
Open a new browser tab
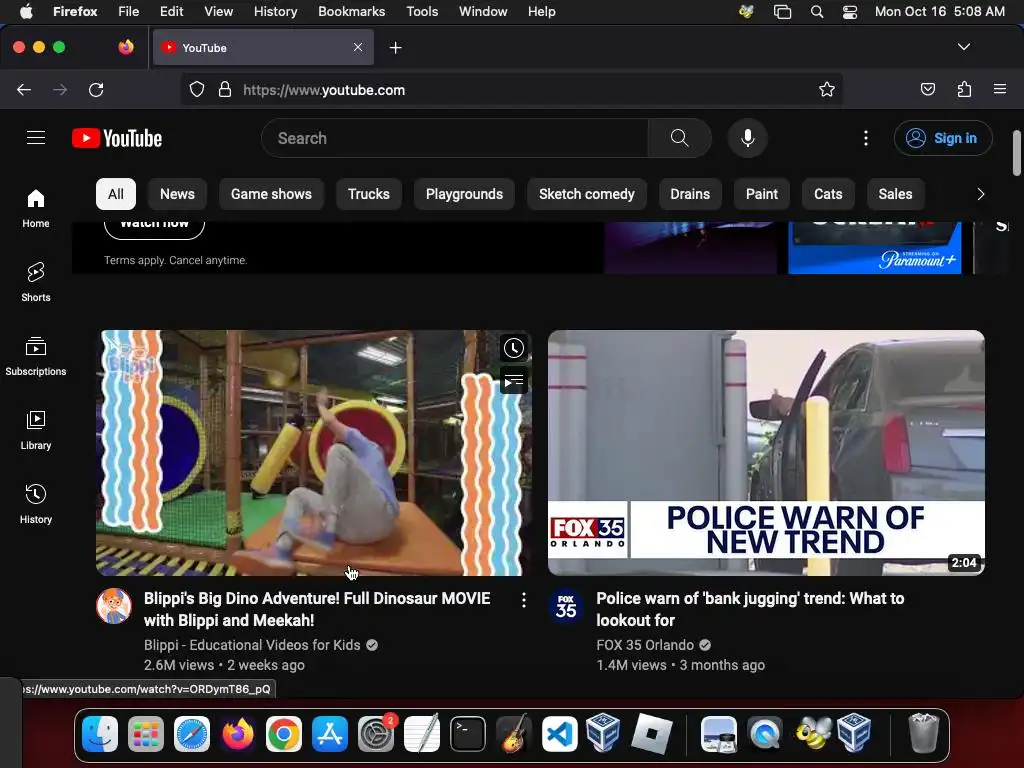coord(395,48)
